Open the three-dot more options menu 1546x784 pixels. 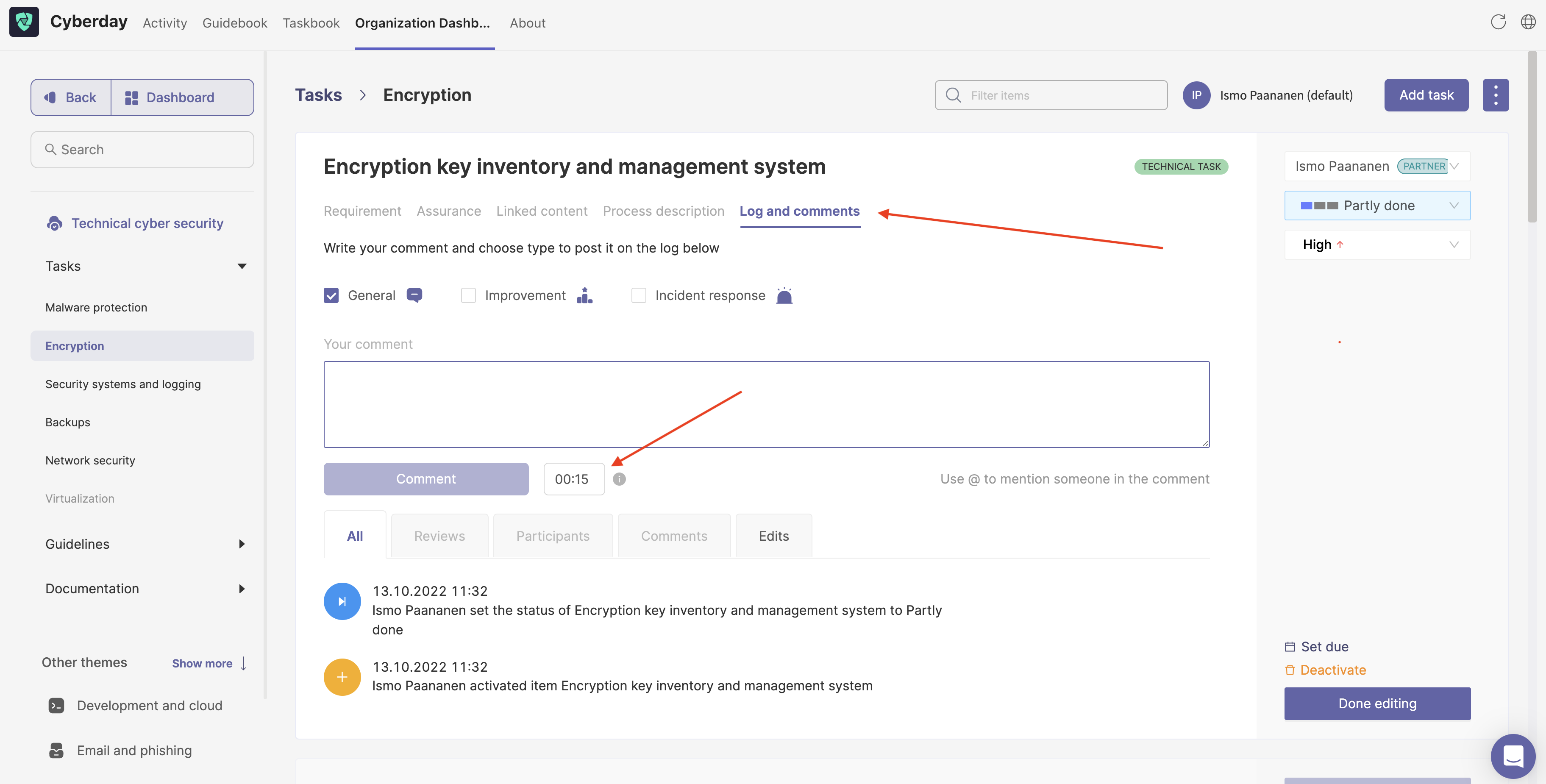tap(1496, 95)
